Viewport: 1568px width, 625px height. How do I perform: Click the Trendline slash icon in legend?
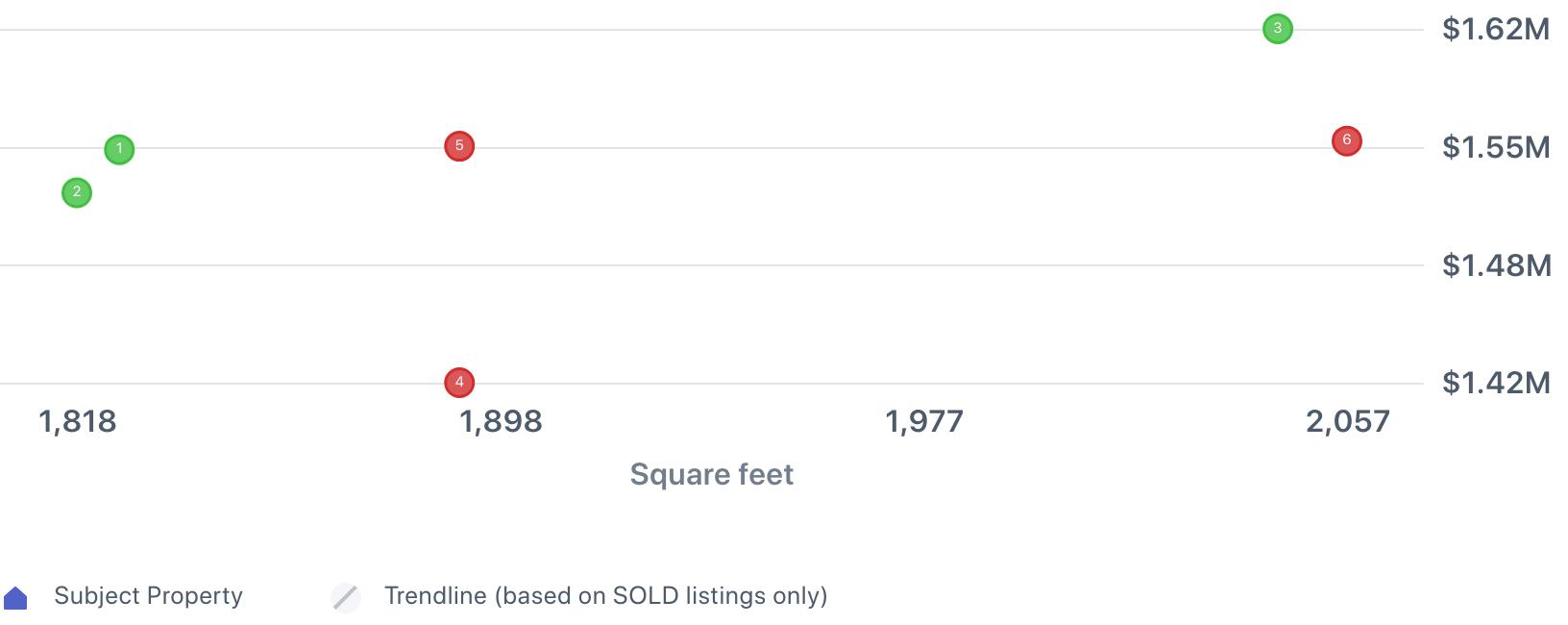coord(346,597)
